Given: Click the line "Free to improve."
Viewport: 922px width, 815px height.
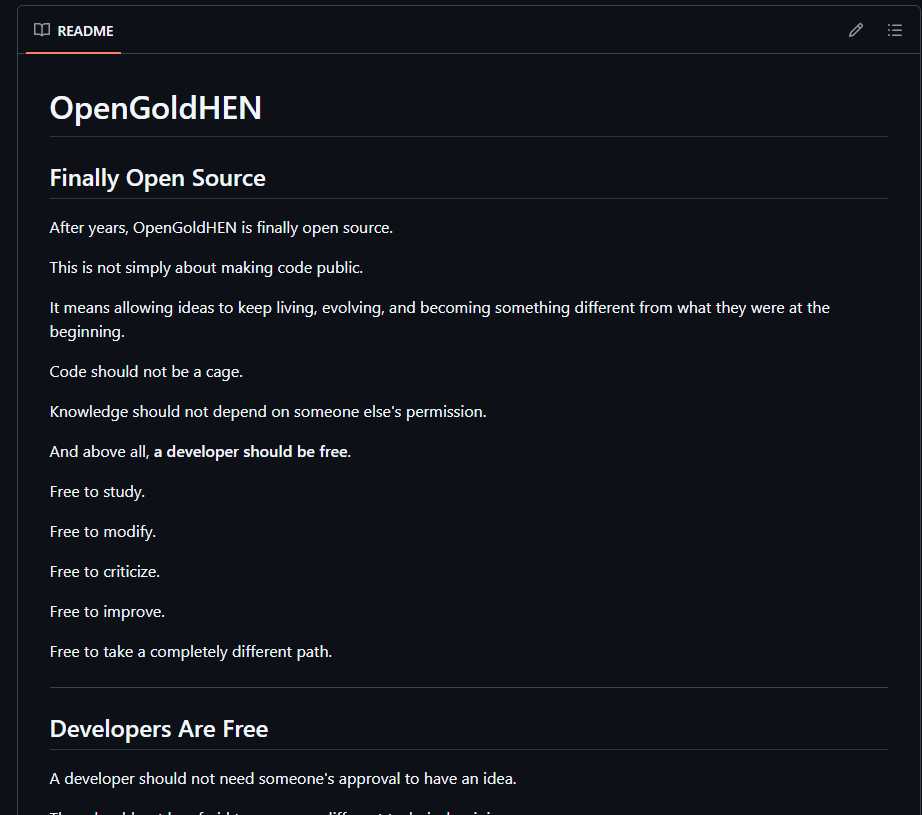Looking at the screenshot, I should point(108,612).
